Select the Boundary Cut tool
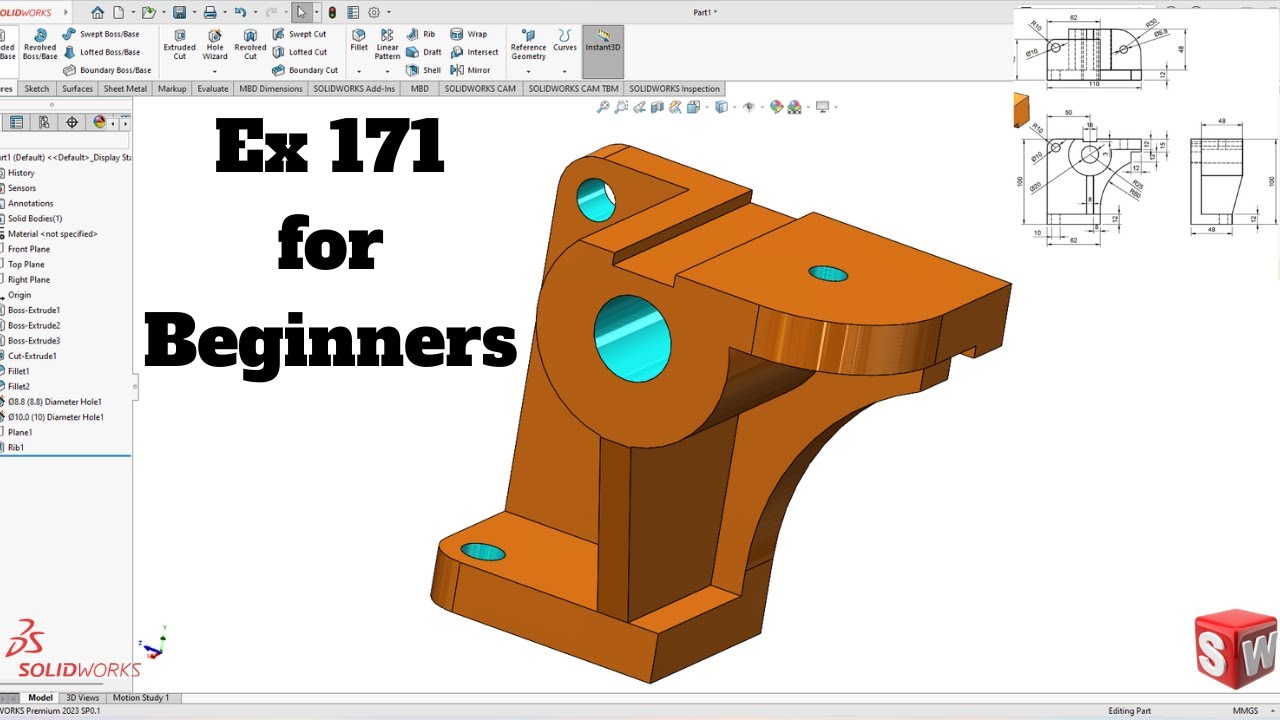The image size is (1280, 720). click(x=305, y=70)
